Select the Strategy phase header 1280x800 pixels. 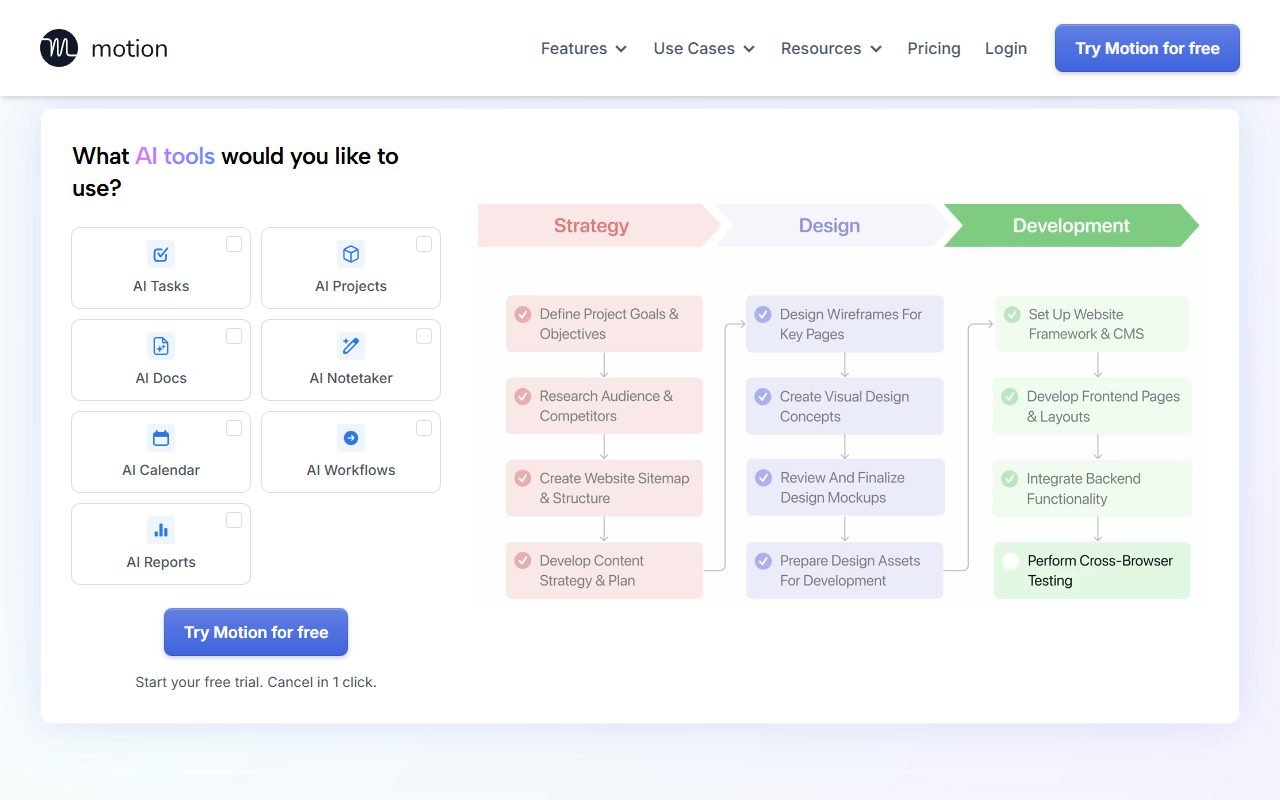pyautogui.click(x=598, y=225)
